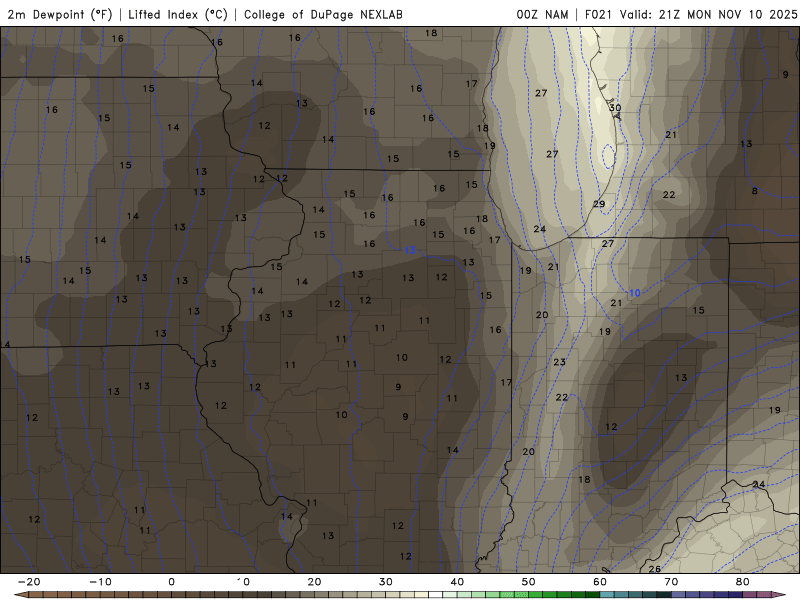Screen dimensions: 800x600
Task: Select the map dewpoint value 26 at bottom edge
Action: (x=655, y=569)
